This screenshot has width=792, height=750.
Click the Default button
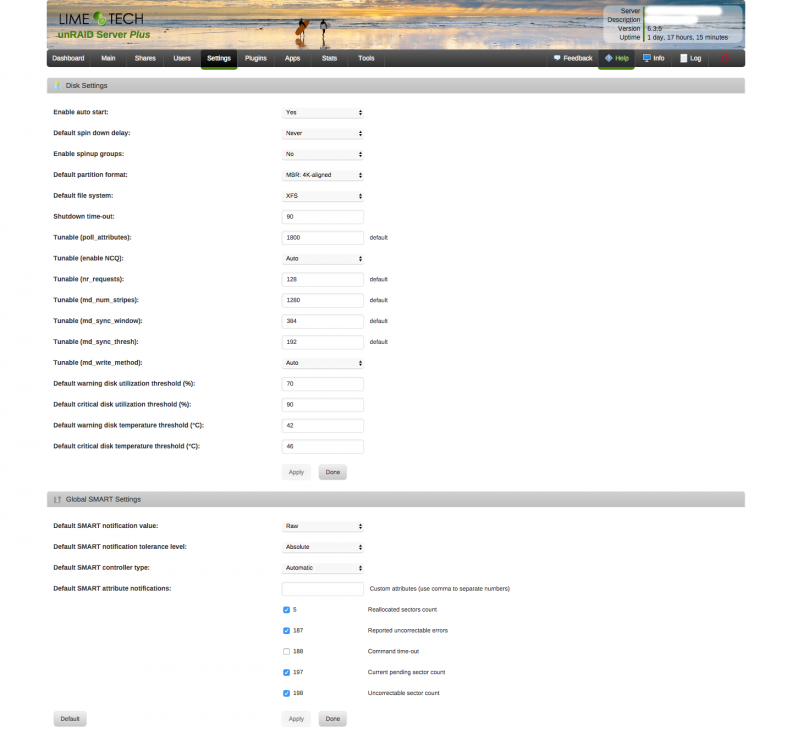(x=70, y=719)
